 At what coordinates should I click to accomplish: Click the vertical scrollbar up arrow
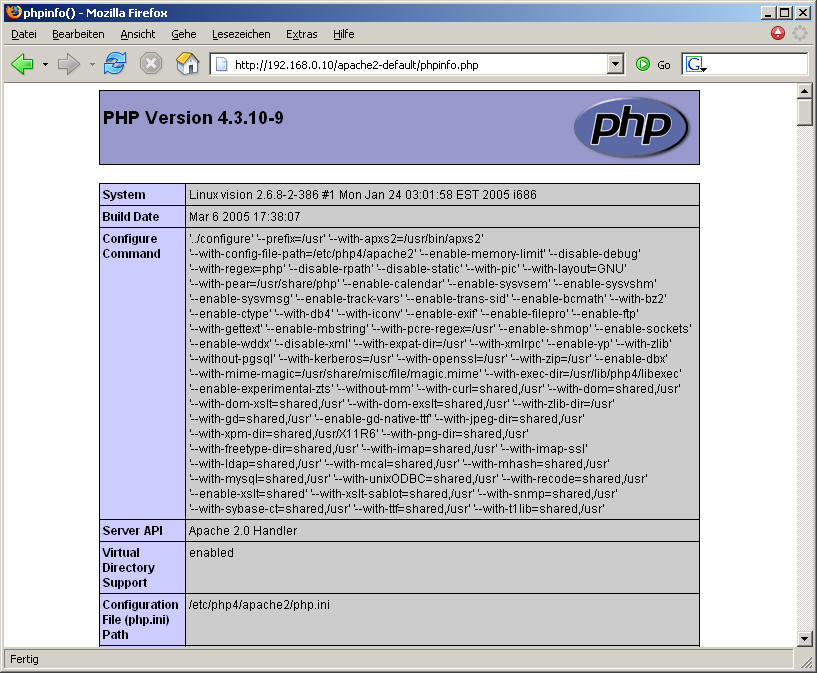coord(804,91)
